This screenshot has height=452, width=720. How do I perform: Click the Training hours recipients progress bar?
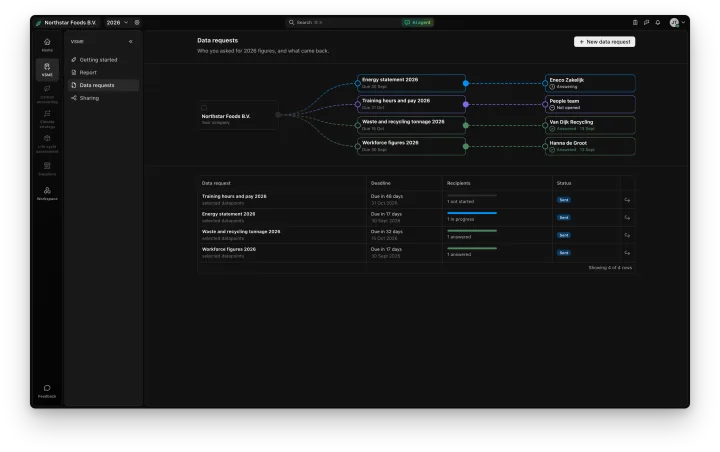tap(472, 195)
